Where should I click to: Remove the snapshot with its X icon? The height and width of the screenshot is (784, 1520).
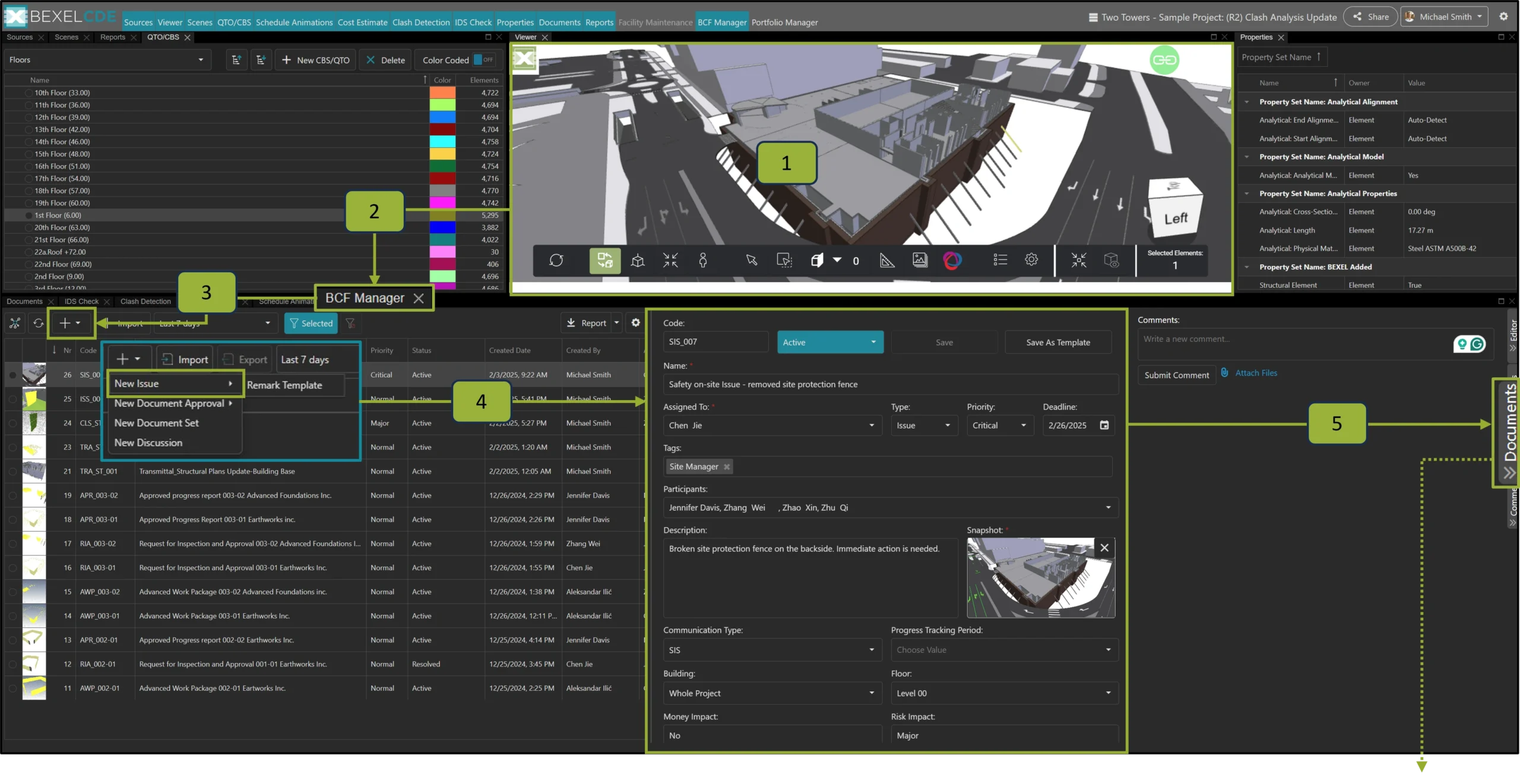1104,548
